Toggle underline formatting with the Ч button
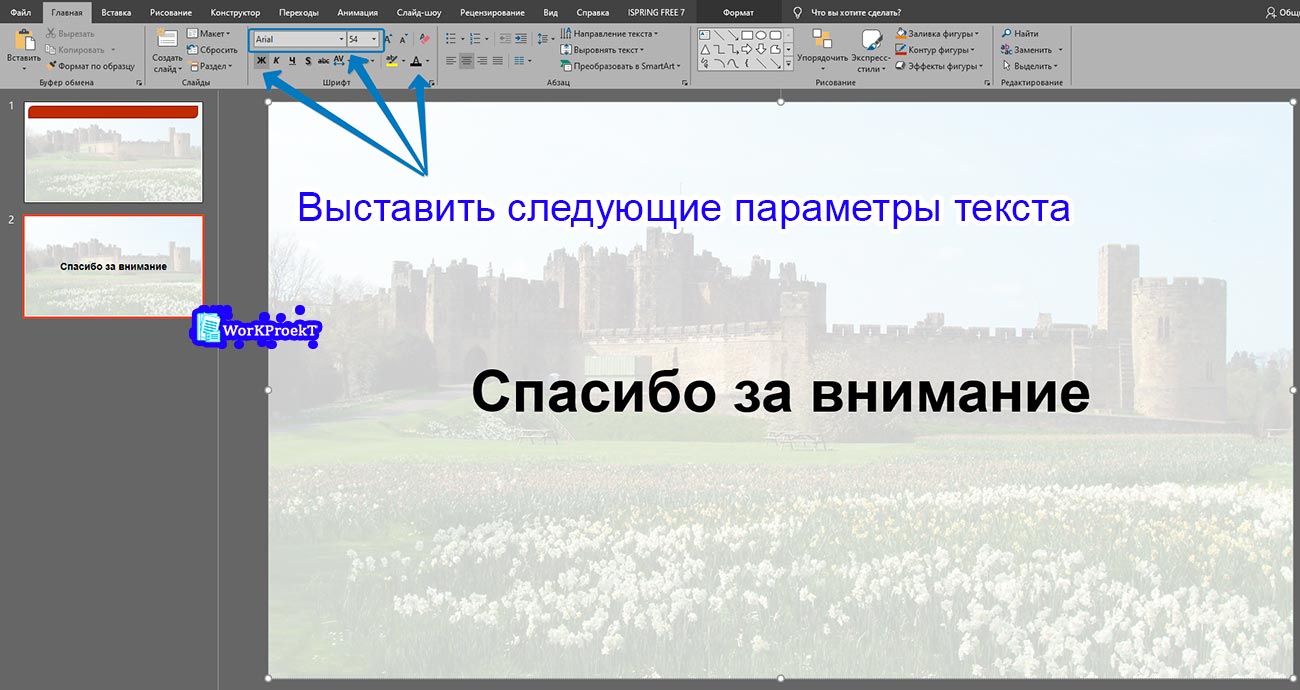Image resolution: width=1300 pixels, height=690 pixels. [x=292, y=60]
